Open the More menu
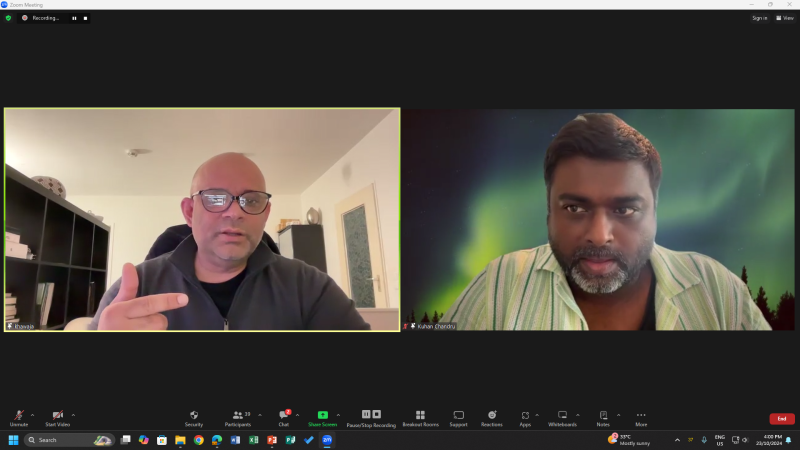Screen dimensions: 800x450 [641, 416]
